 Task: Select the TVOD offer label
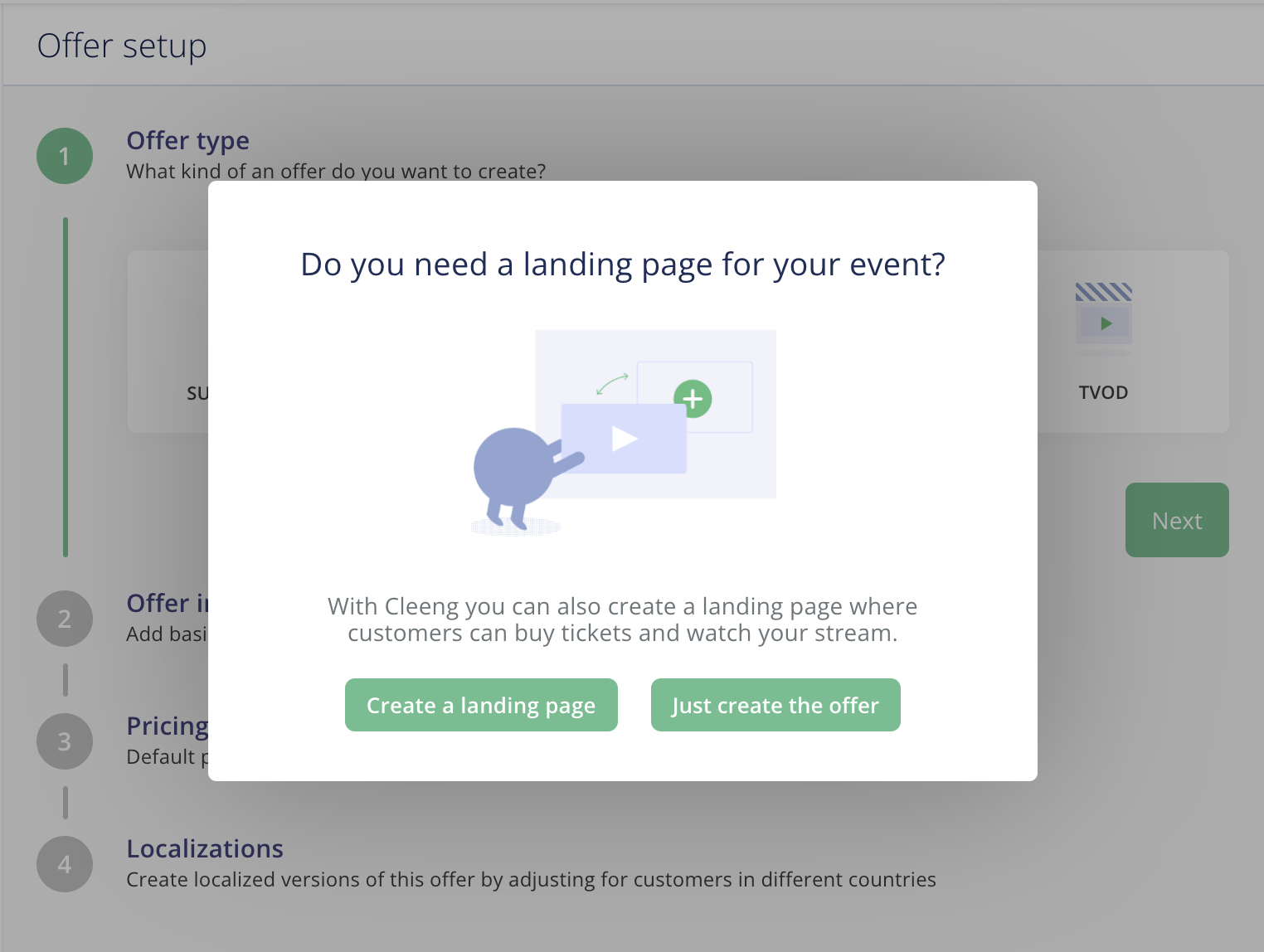[1103, 393]
